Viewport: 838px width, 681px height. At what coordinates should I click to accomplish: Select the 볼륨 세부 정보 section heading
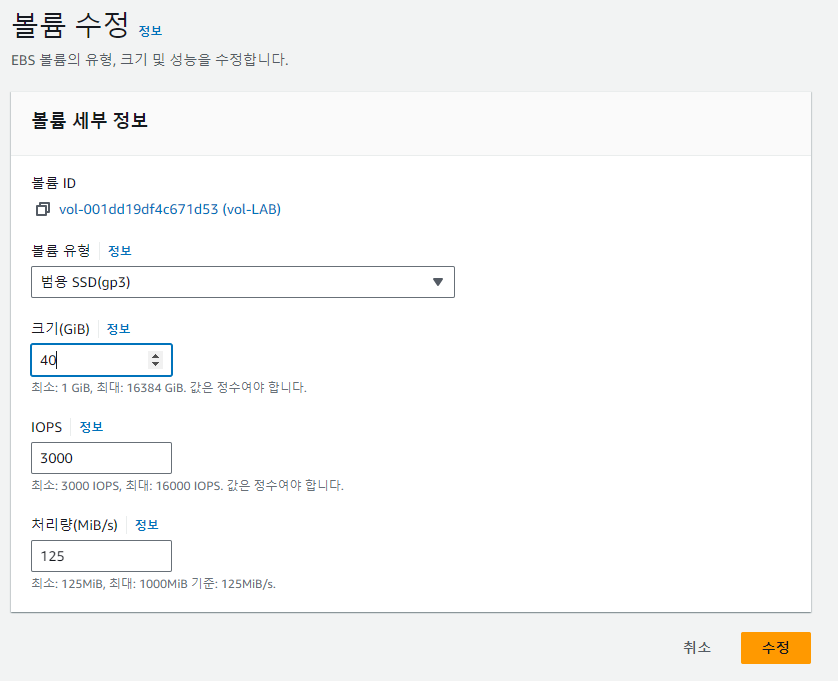89,120
